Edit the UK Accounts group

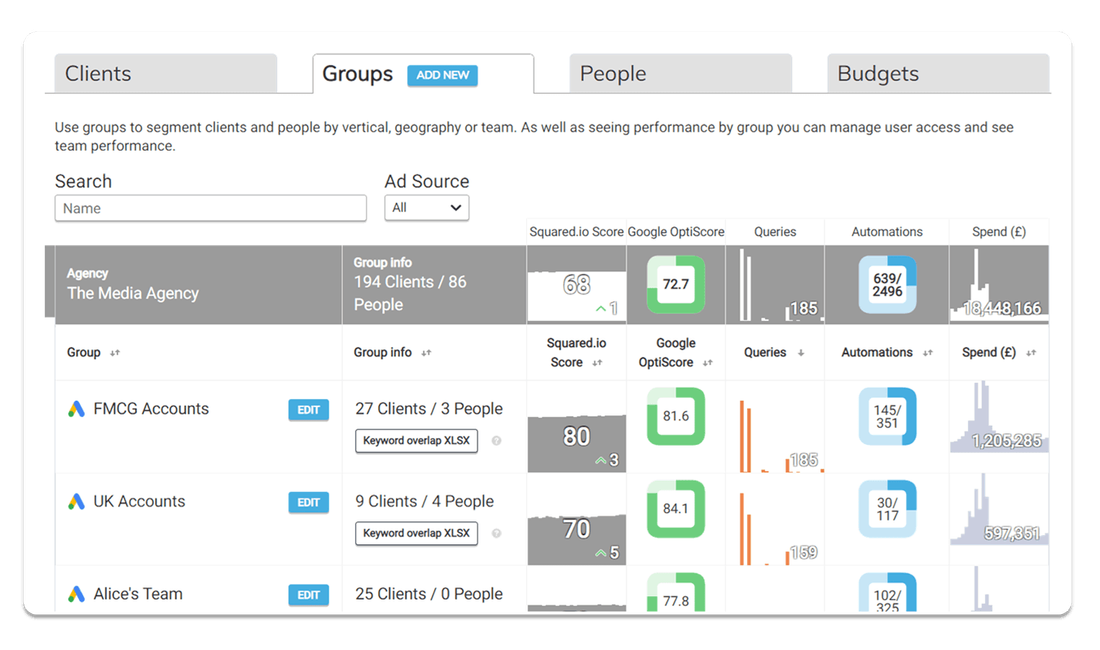pos(308,502)
